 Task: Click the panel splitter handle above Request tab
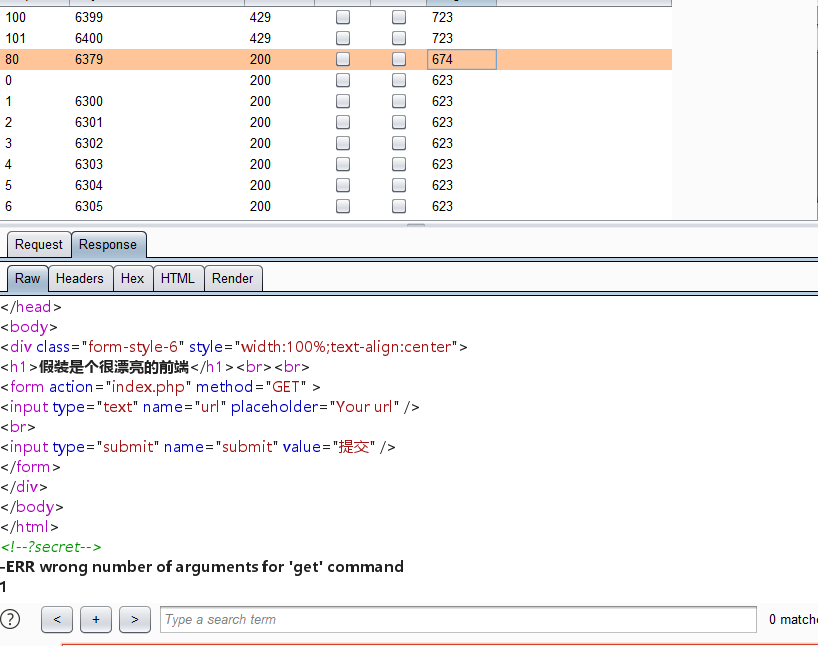tap(416, 225)
